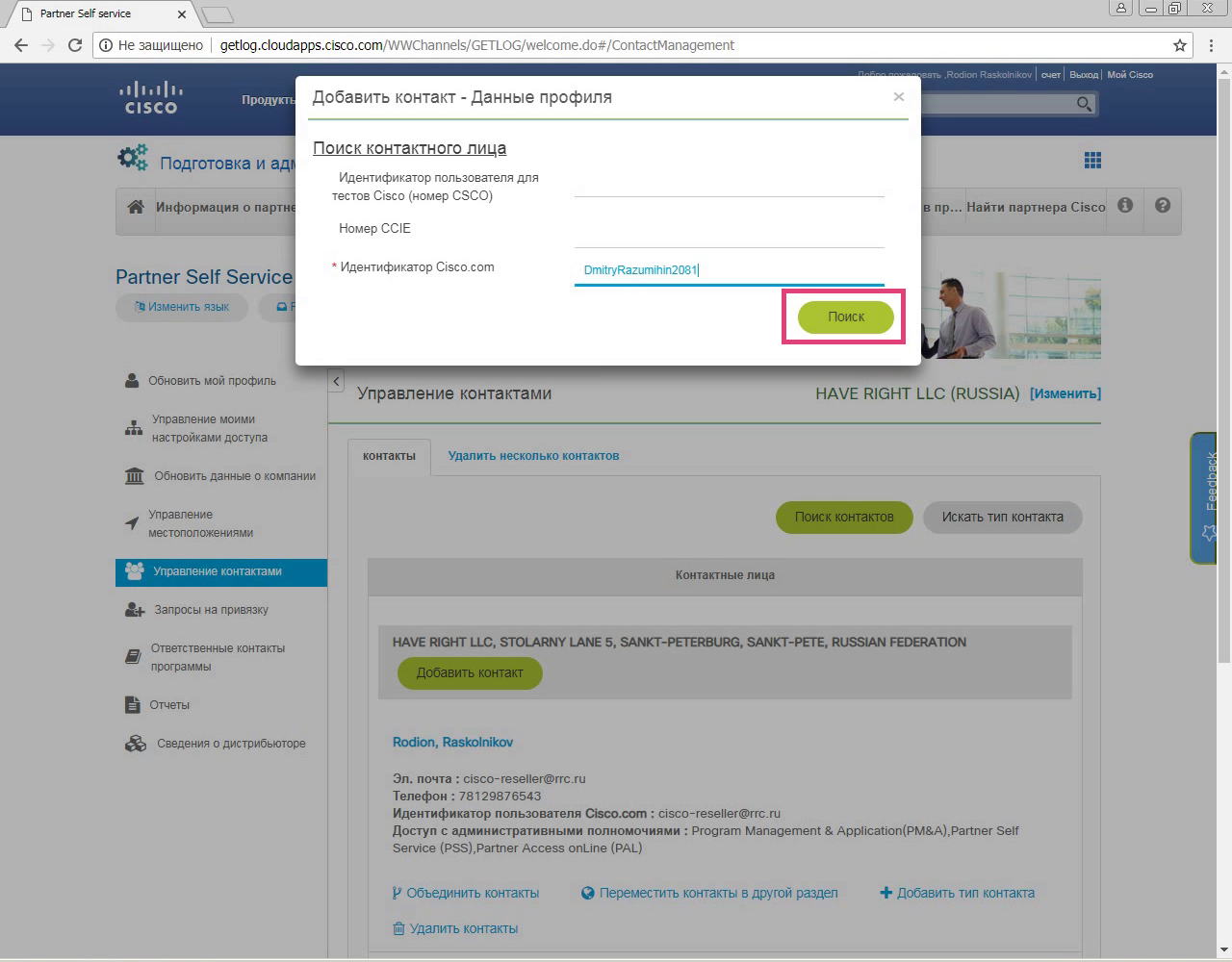Bookmark page using the star icon
Image resolution: width=1232 pixels, height=962 pixels.
coord(1179,45)
